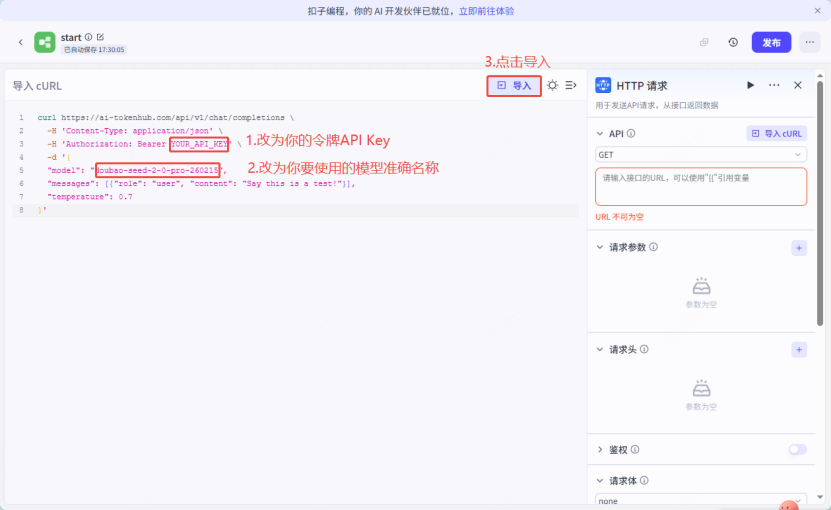Open version history clock icon

pos(733,42)
